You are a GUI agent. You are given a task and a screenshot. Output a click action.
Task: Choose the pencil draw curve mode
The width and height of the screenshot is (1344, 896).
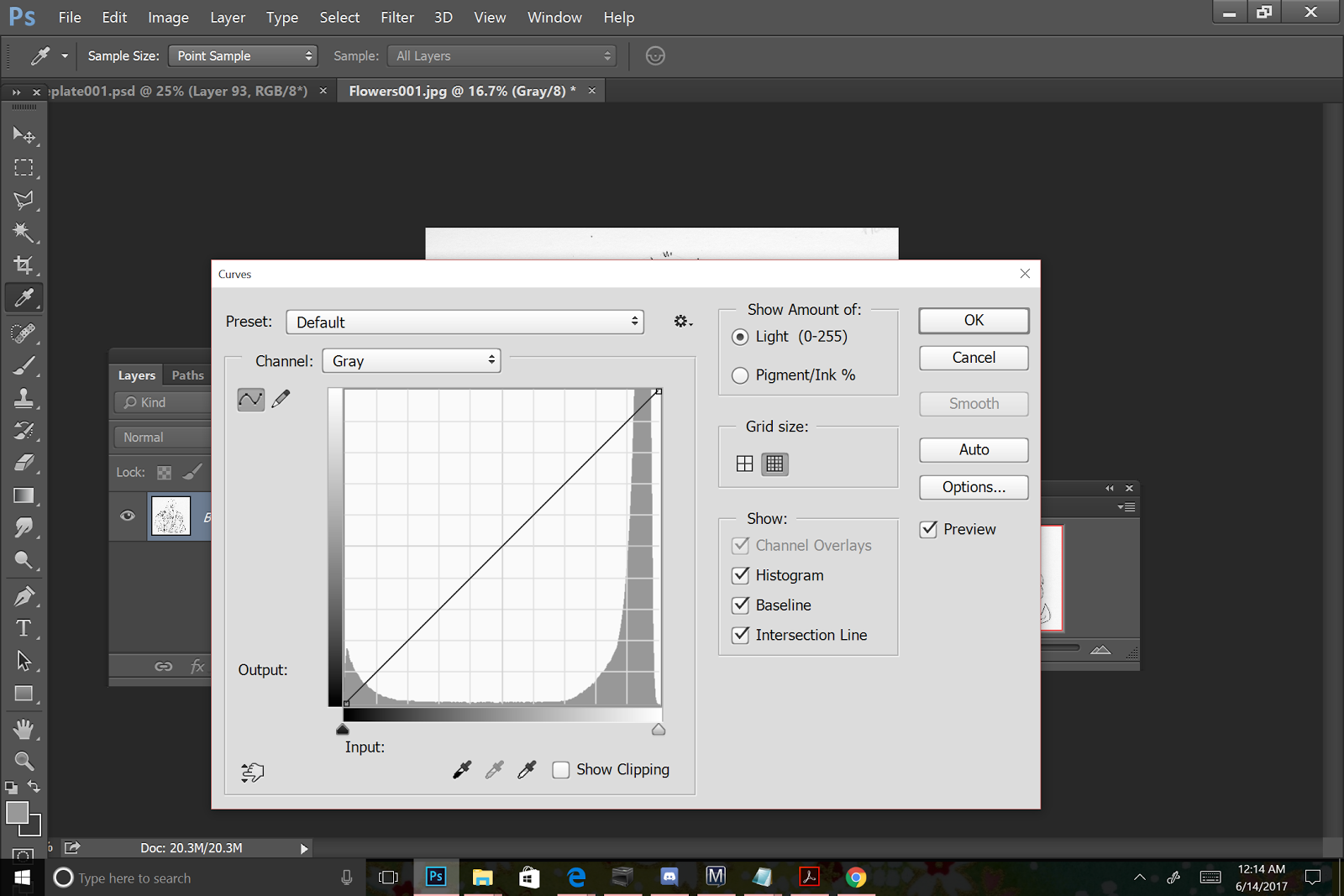(281, 399)
